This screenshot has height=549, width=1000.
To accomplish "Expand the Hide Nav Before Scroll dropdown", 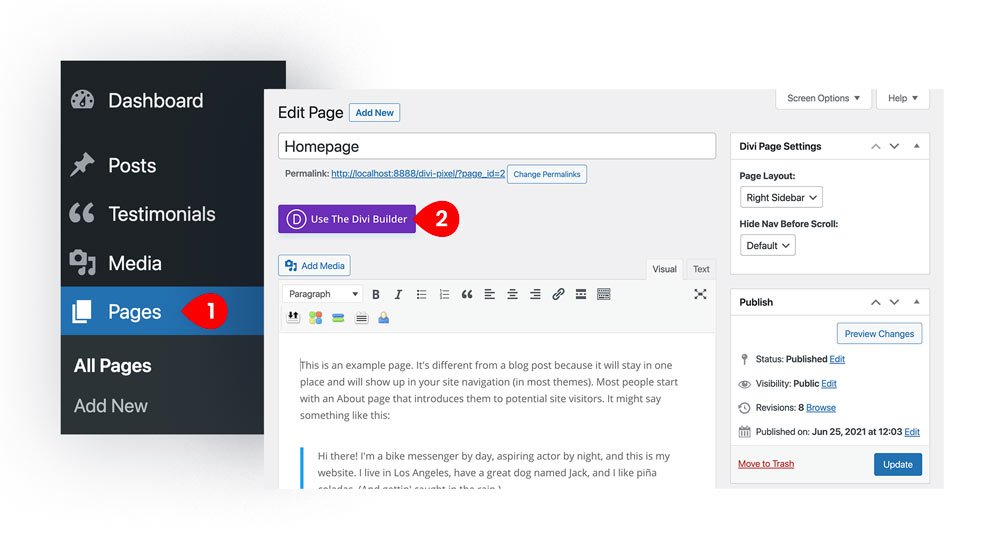I will click(x=768, y=245).
